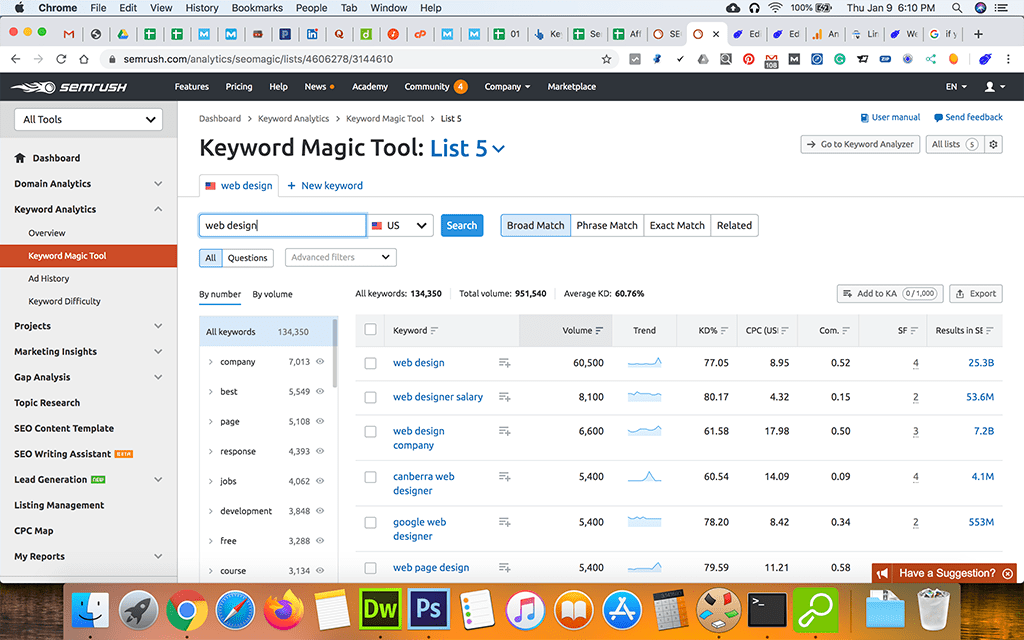The image size is (1024, 640).
Task: Toggle eye icon for company group
Action: (320, 361)
